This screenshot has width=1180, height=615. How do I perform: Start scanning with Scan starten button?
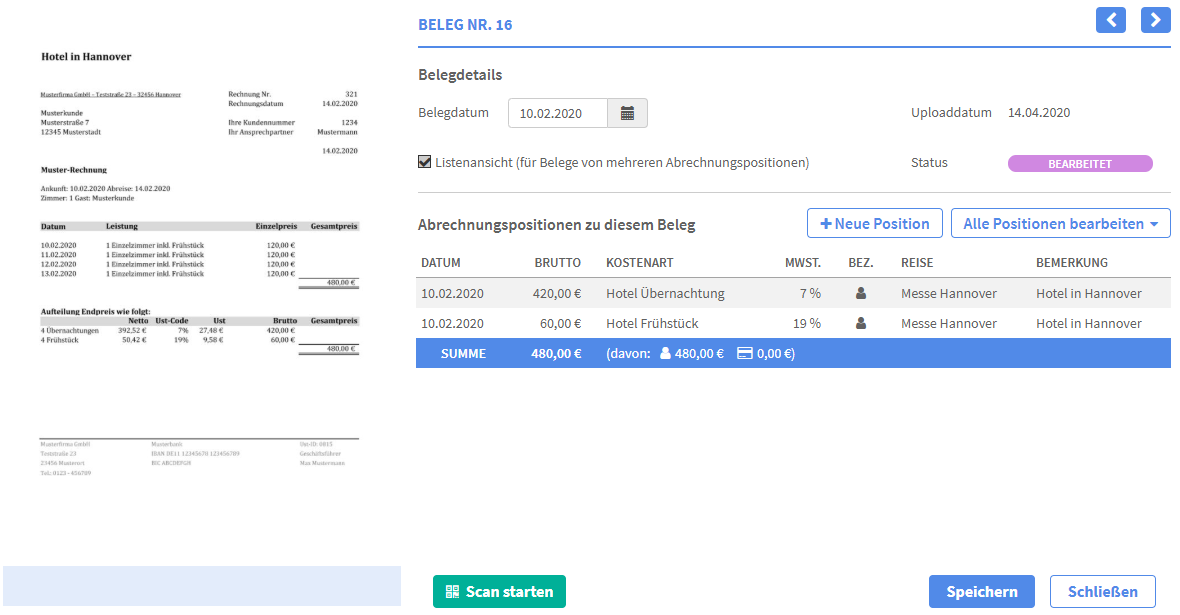pyautogui.click(x=499, y=592)
